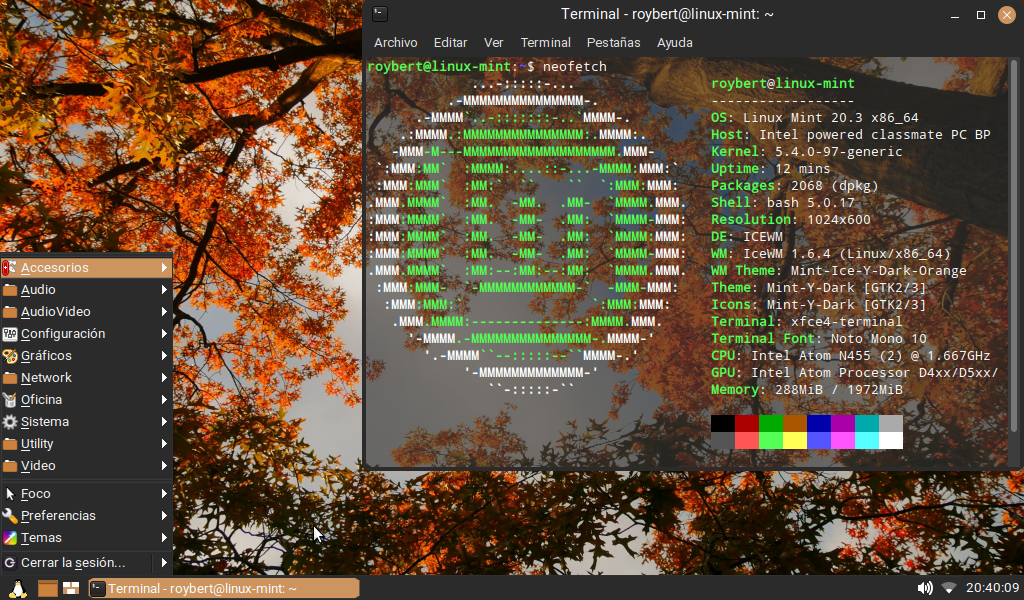The width and height of the screenshot is (1024, 600).
Task: Click the 'Memory: 288MiB / 1972MiB' line
Action: point(807,390)
